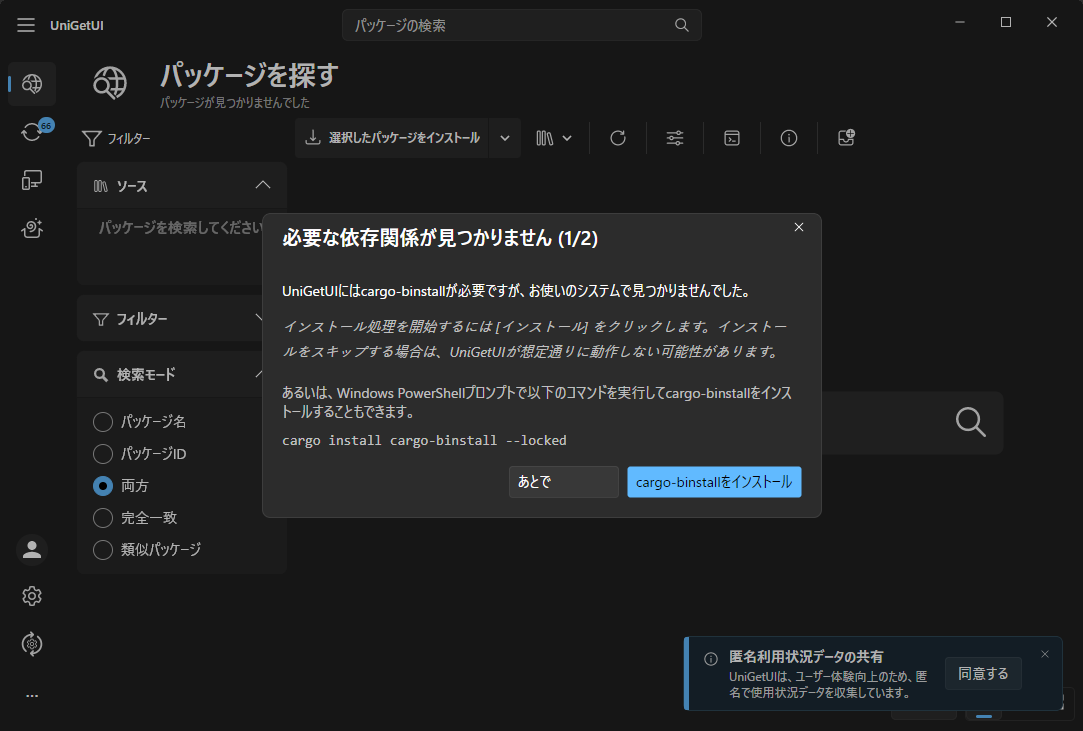Click the パッケージが見つかりませんでした subtitle

click(235, 103)
